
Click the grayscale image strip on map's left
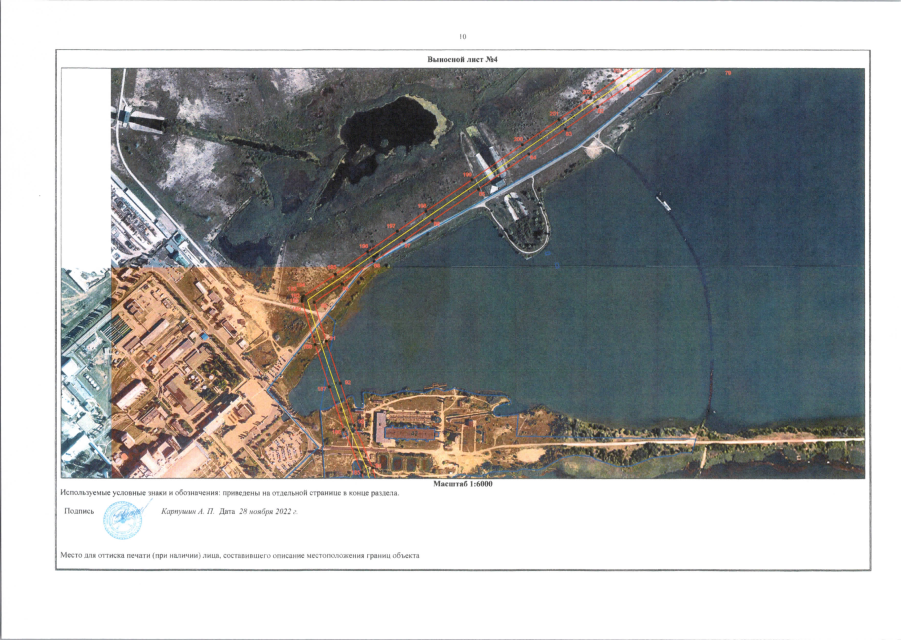coord(86,372)
